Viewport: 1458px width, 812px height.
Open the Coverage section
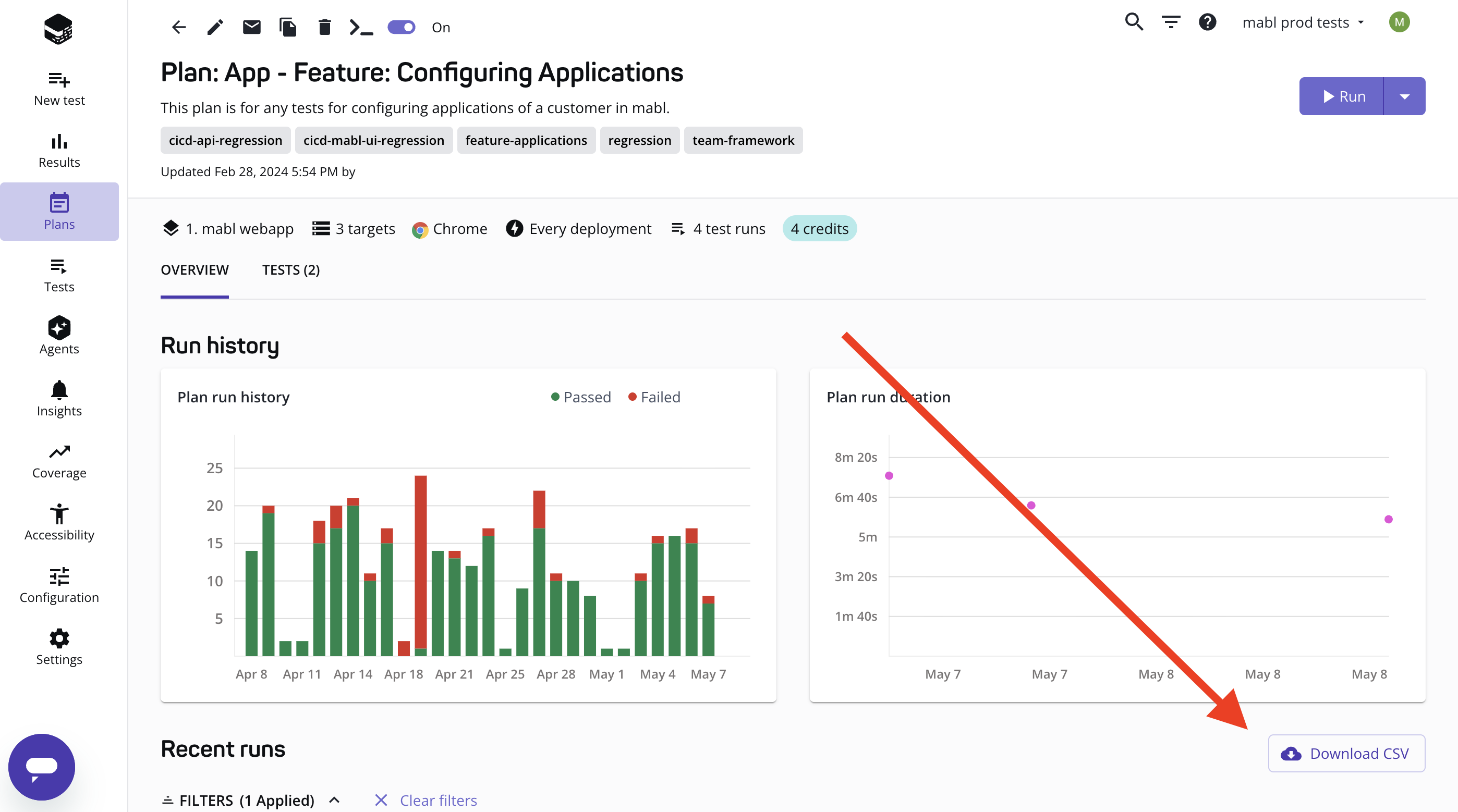[x=59, y=462]
